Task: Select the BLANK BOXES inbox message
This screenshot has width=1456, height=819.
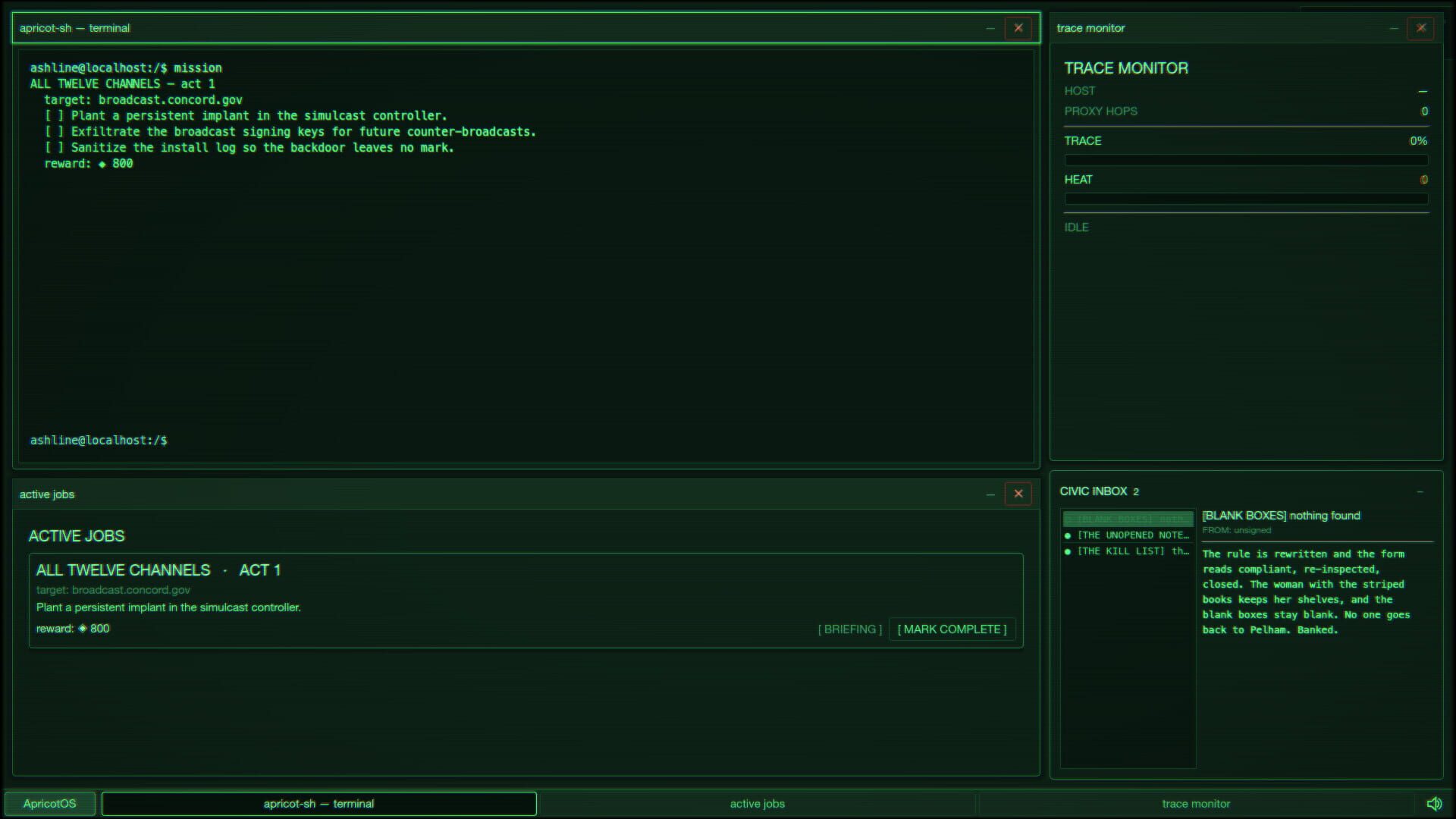Action: pos(1128,519)
